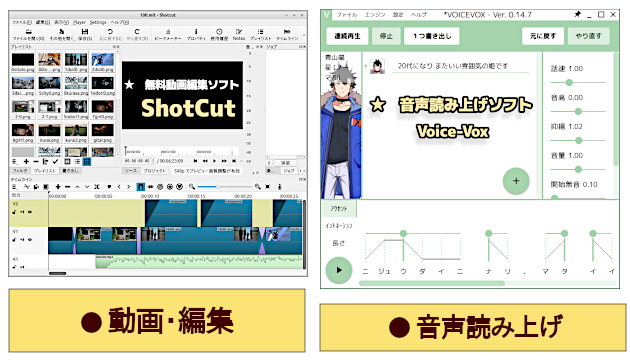
Task: Open the playlist hamburger menu dropdown
Action: (x=15, y=162)
